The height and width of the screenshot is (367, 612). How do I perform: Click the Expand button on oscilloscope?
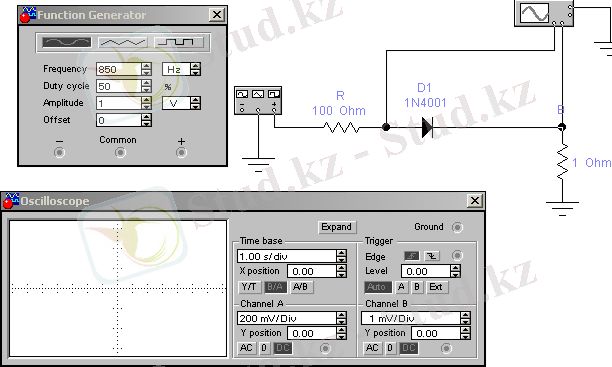(x=336, y=227)
